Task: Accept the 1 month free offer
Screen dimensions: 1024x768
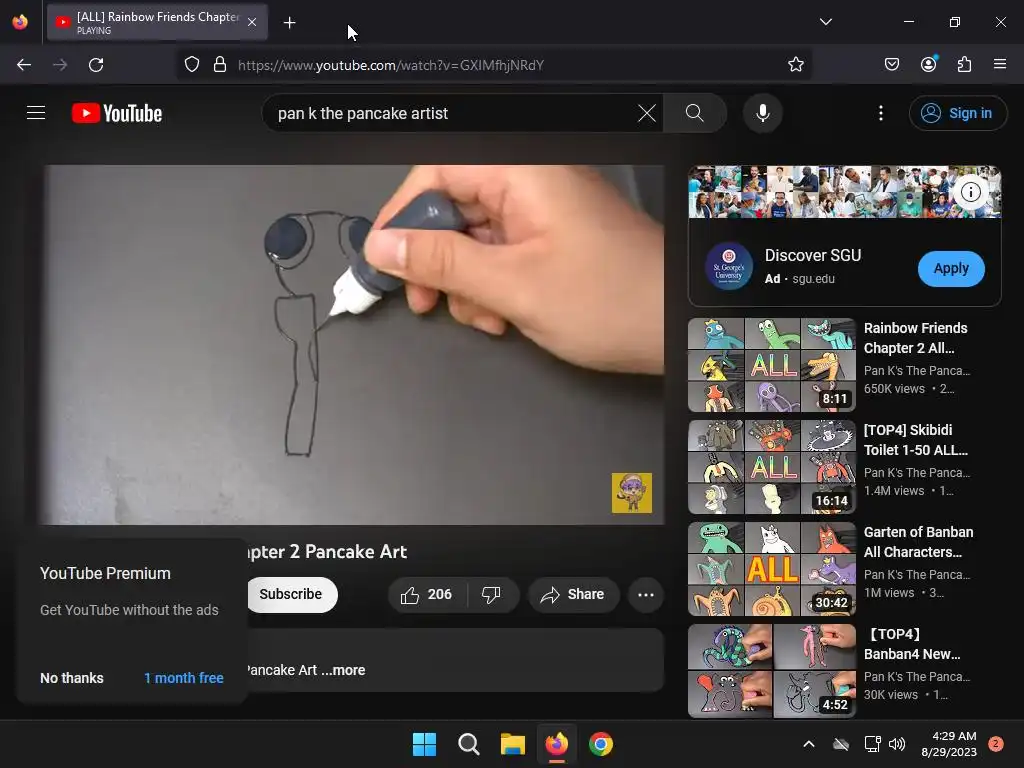Action: 184,678
